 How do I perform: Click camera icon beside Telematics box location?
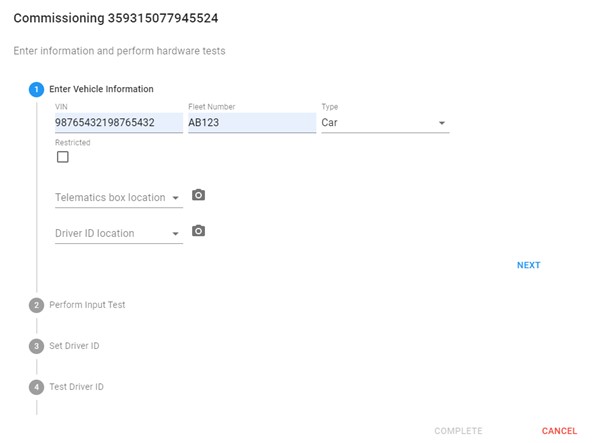198,195
